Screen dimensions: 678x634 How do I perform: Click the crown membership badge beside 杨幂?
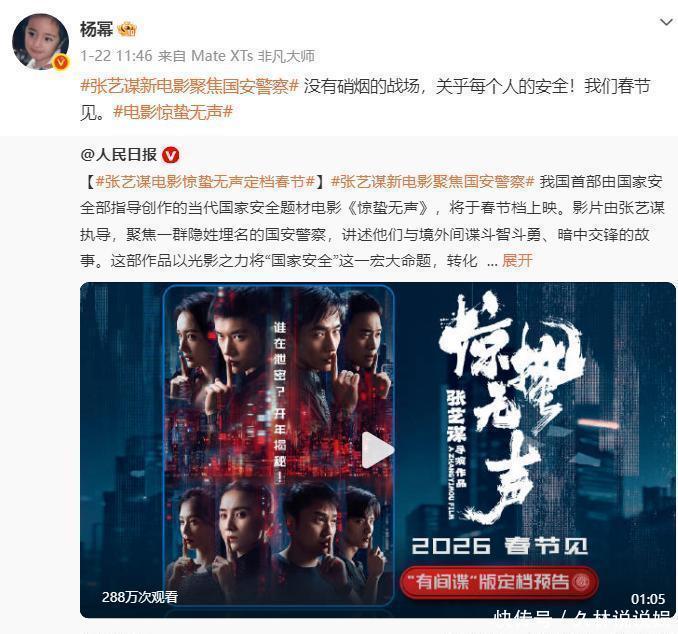tap(128, 29)
